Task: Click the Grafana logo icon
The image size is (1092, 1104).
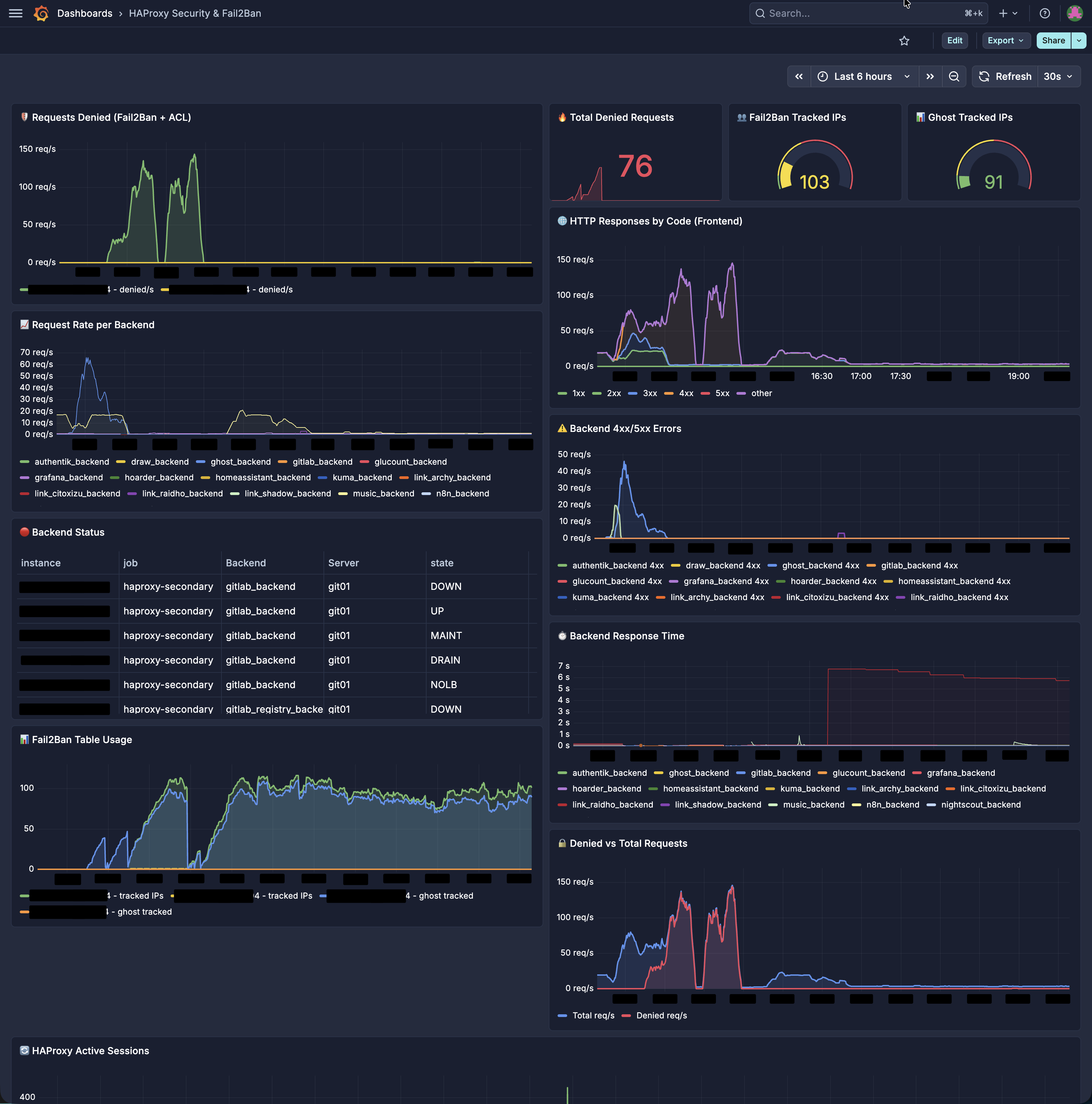Action: (41, 13)
